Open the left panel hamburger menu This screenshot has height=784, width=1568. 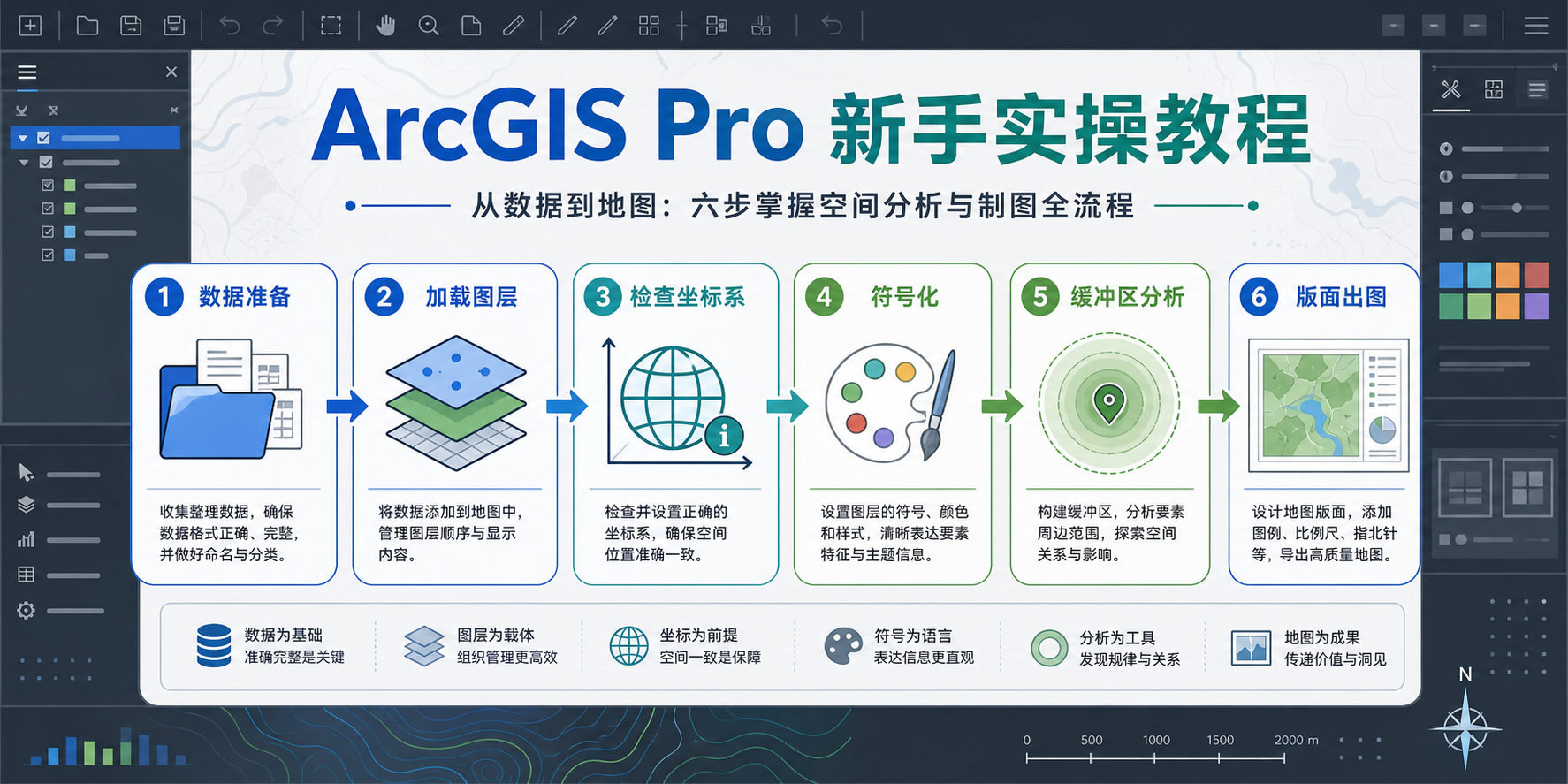(27, 72)
